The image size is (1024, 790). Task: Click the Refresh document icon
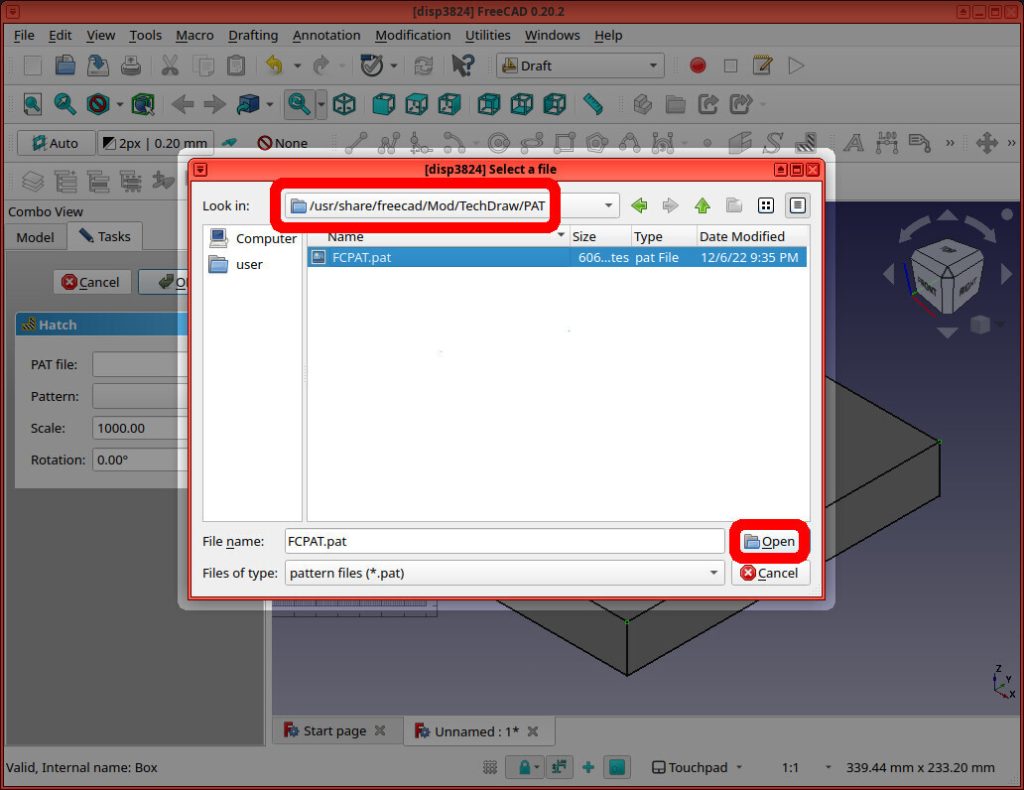pos(424,65)
